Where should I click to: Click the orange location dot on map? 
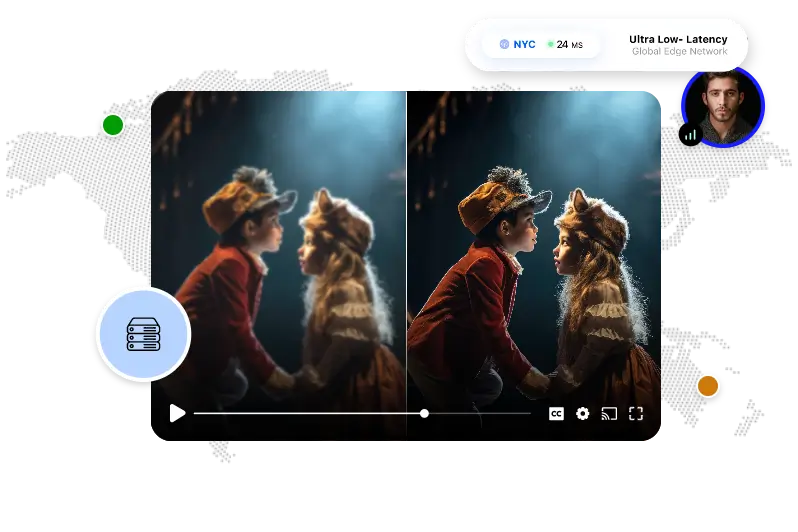pos(707,386)
